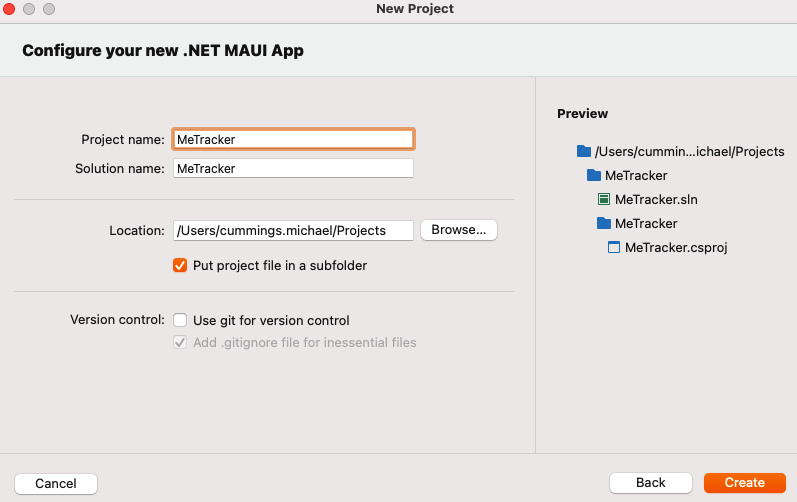
Task: Open the Browse... location picker
Action: (x=458, y=230)
